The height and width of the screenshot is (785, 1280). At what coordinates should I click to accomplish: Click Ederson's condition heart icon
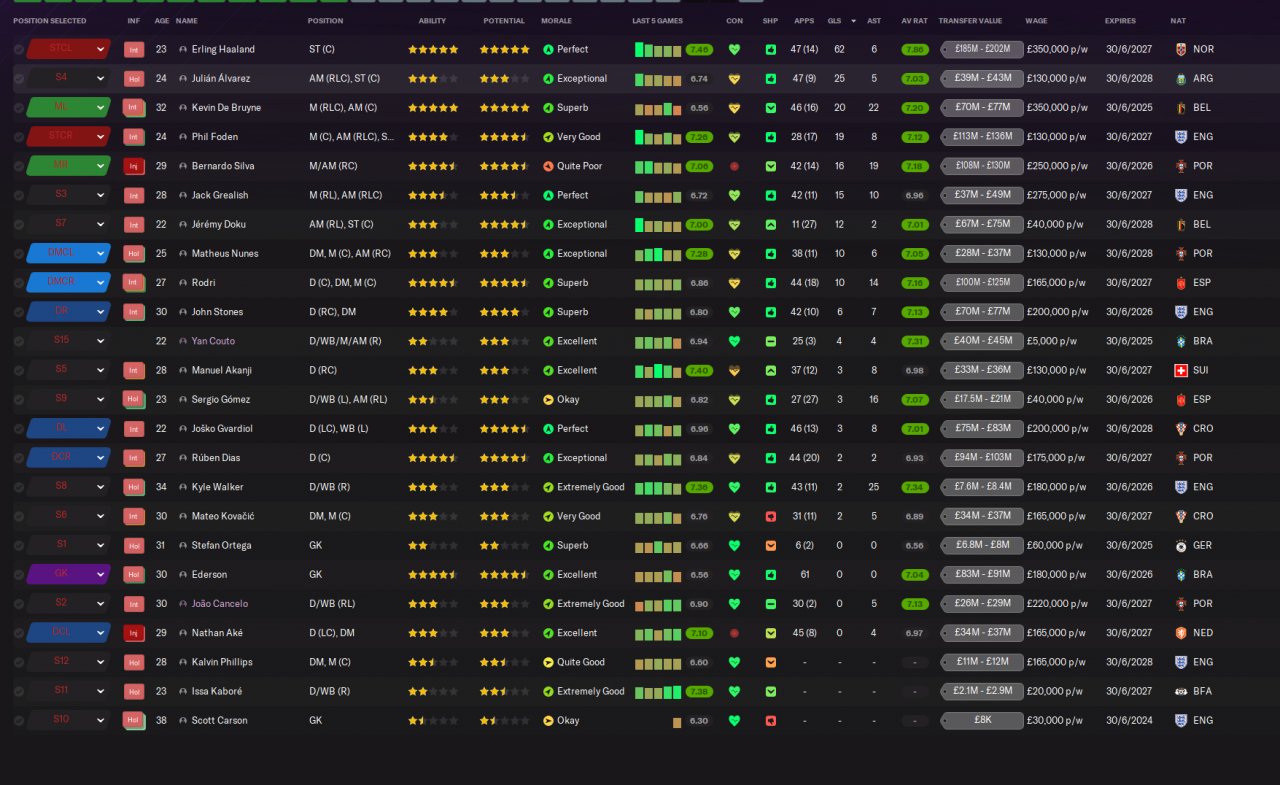(x=735, y=575)
